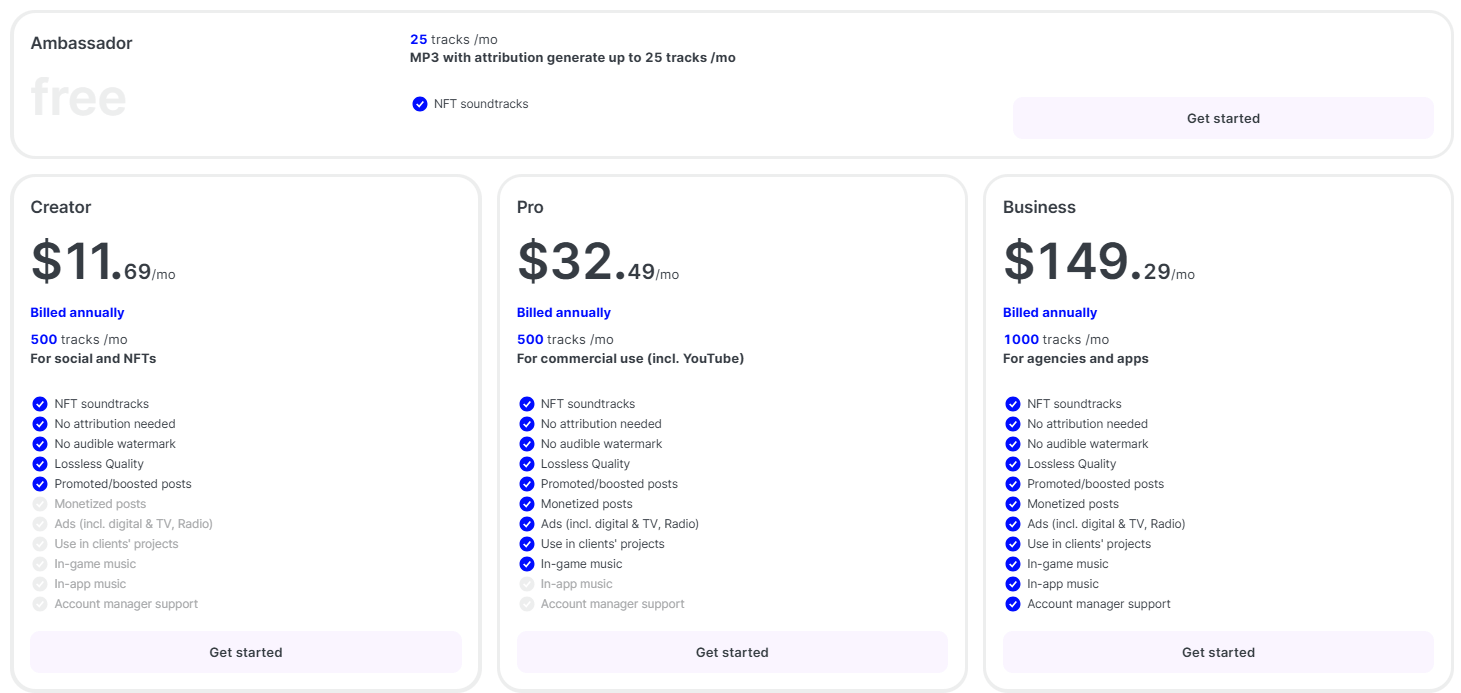Click Billed annually under the Business price
Viewport: 1461px width, 693px height.
pyautogui.click(x=1050, y=313)
